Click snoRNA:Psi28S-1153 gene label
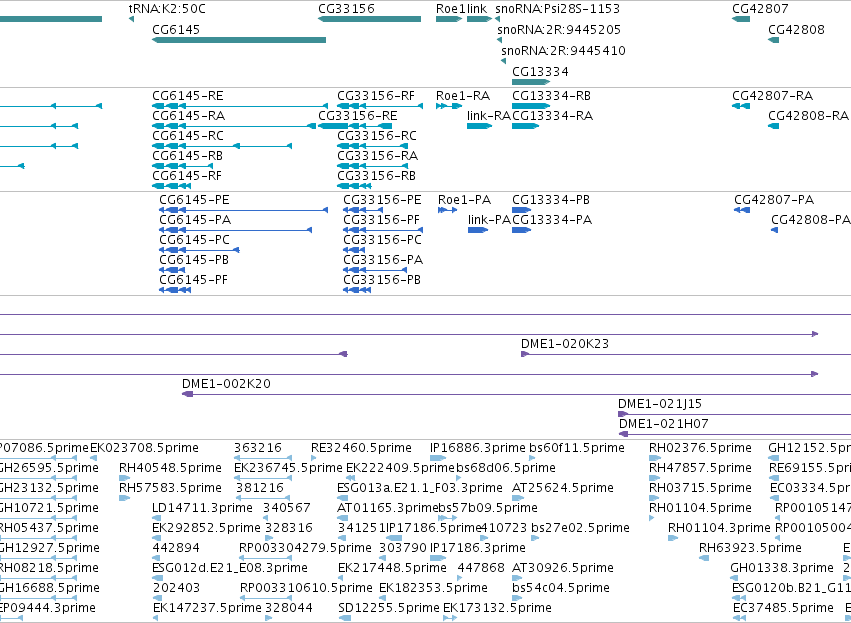This screenshot has height=623, width=851. click(557, 9)
